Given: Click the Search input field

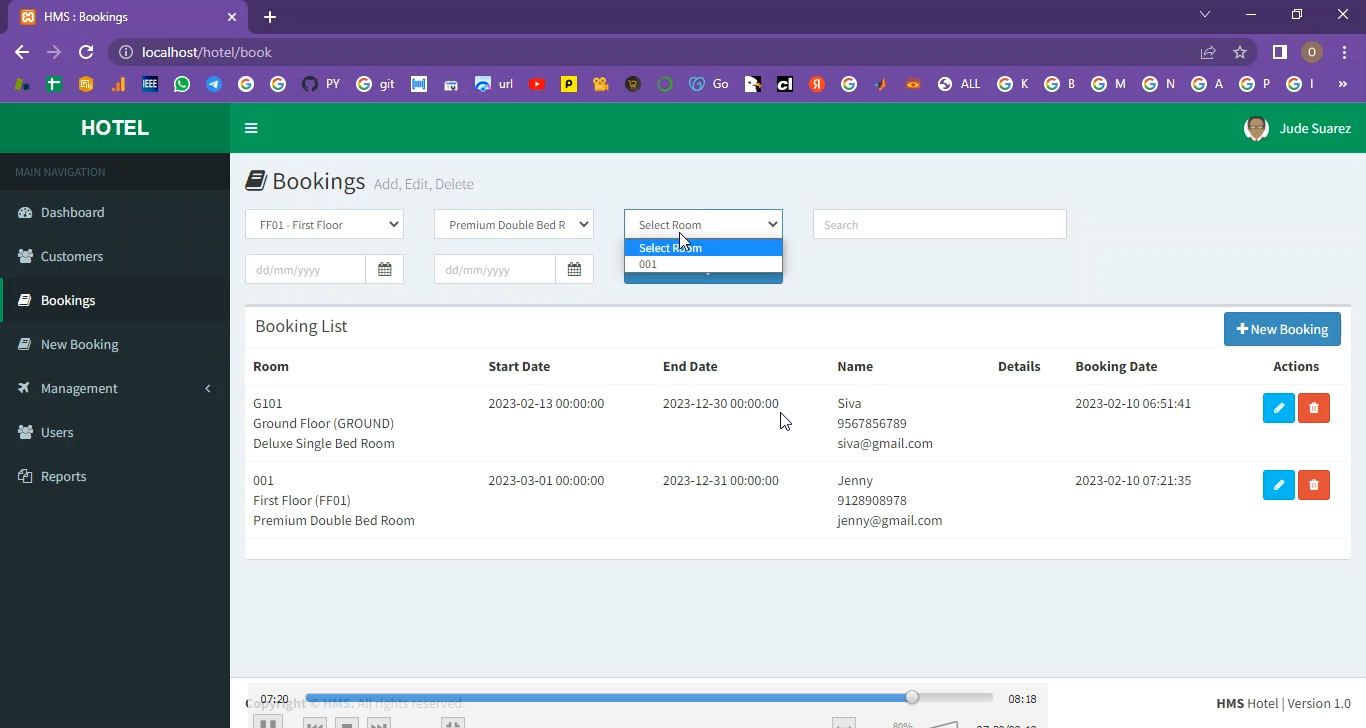Looking at the screenshot, I should (x=939, y=224).
